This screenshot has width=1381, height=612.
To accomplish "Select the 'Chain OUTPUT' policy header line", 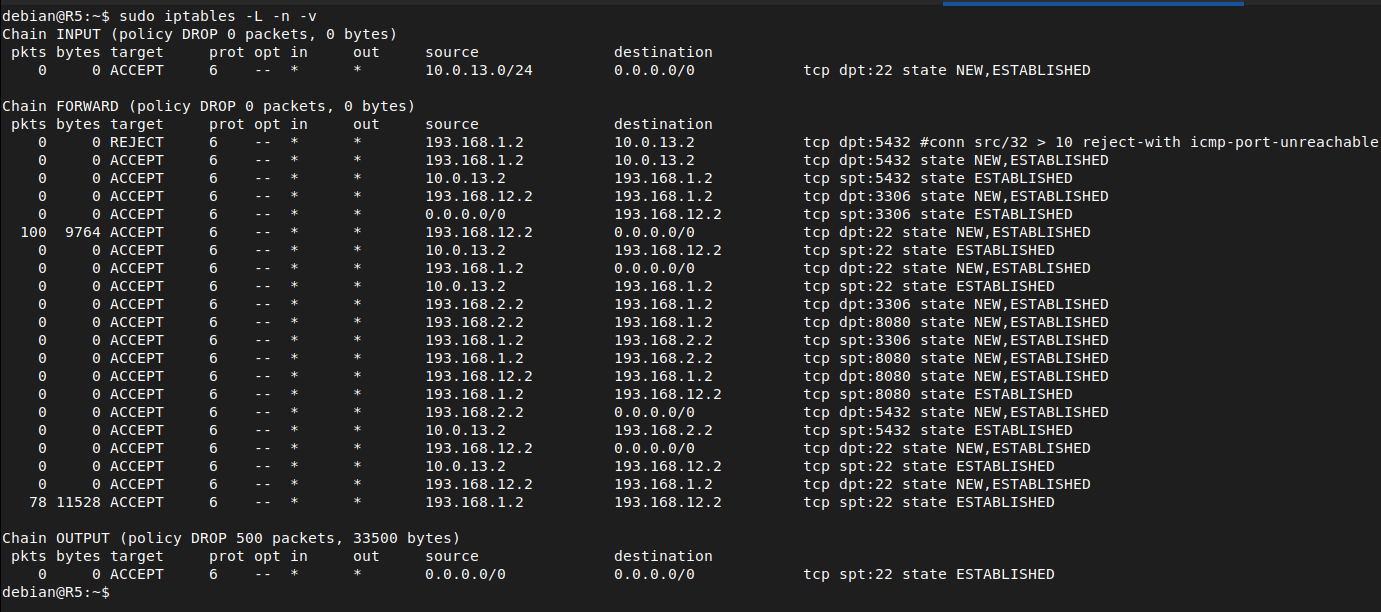I will [x=231, y=538].
